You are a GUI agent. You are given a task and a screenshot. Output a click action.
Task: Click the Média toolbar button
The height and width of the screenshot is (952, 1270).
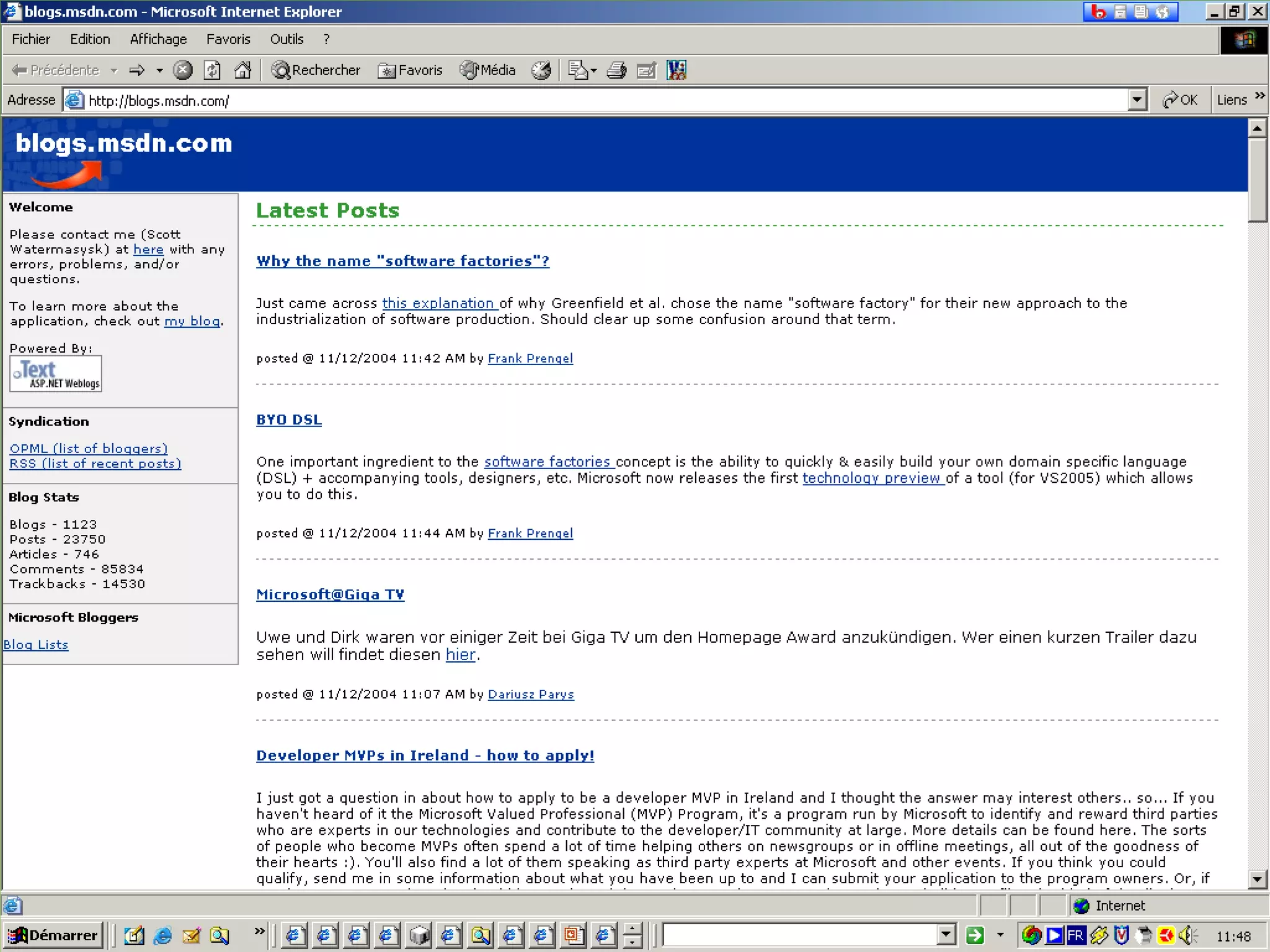click(488, 70)
